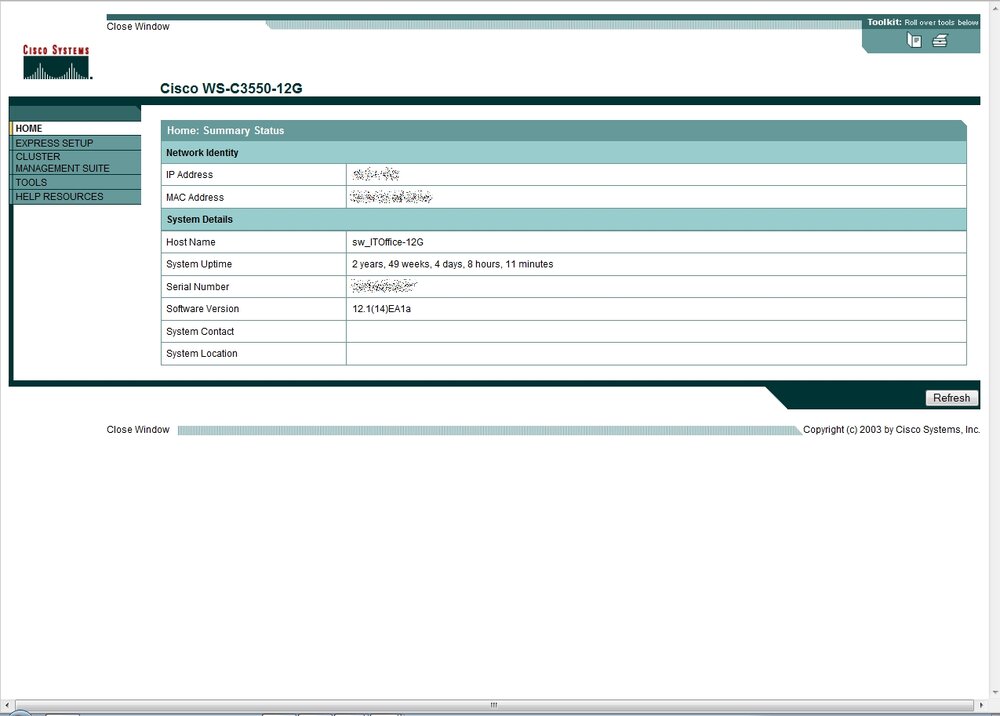This screenshot has width=1000, height=716.
Task: Click the blurred serial number value
Action: tap(384, 286)
